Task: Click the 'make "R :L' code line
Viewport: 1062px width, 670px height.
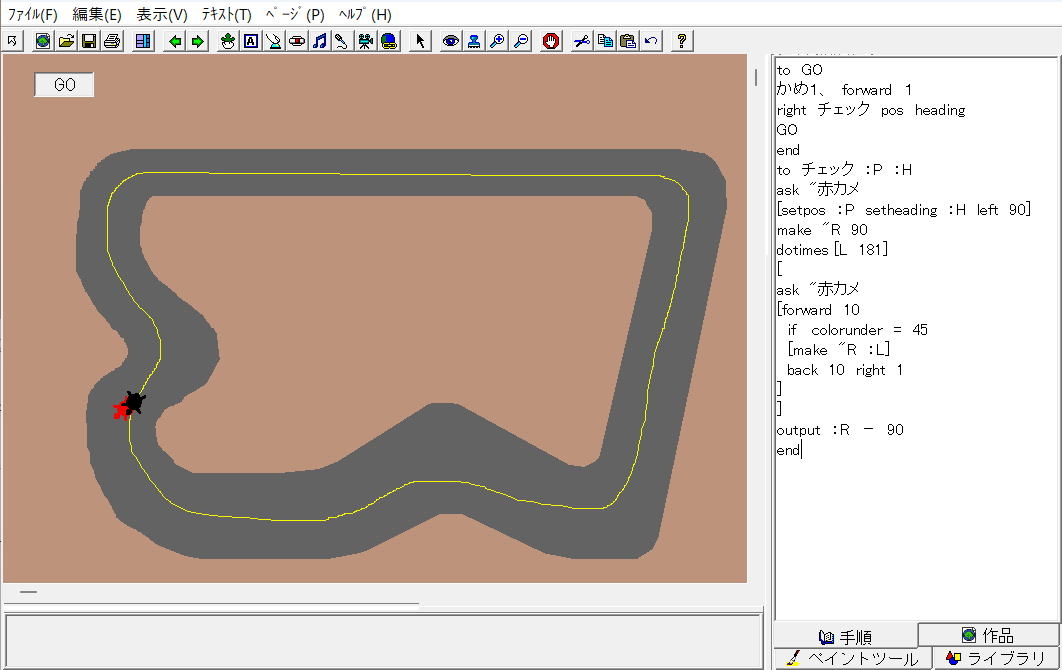Action: pos(838,350)
